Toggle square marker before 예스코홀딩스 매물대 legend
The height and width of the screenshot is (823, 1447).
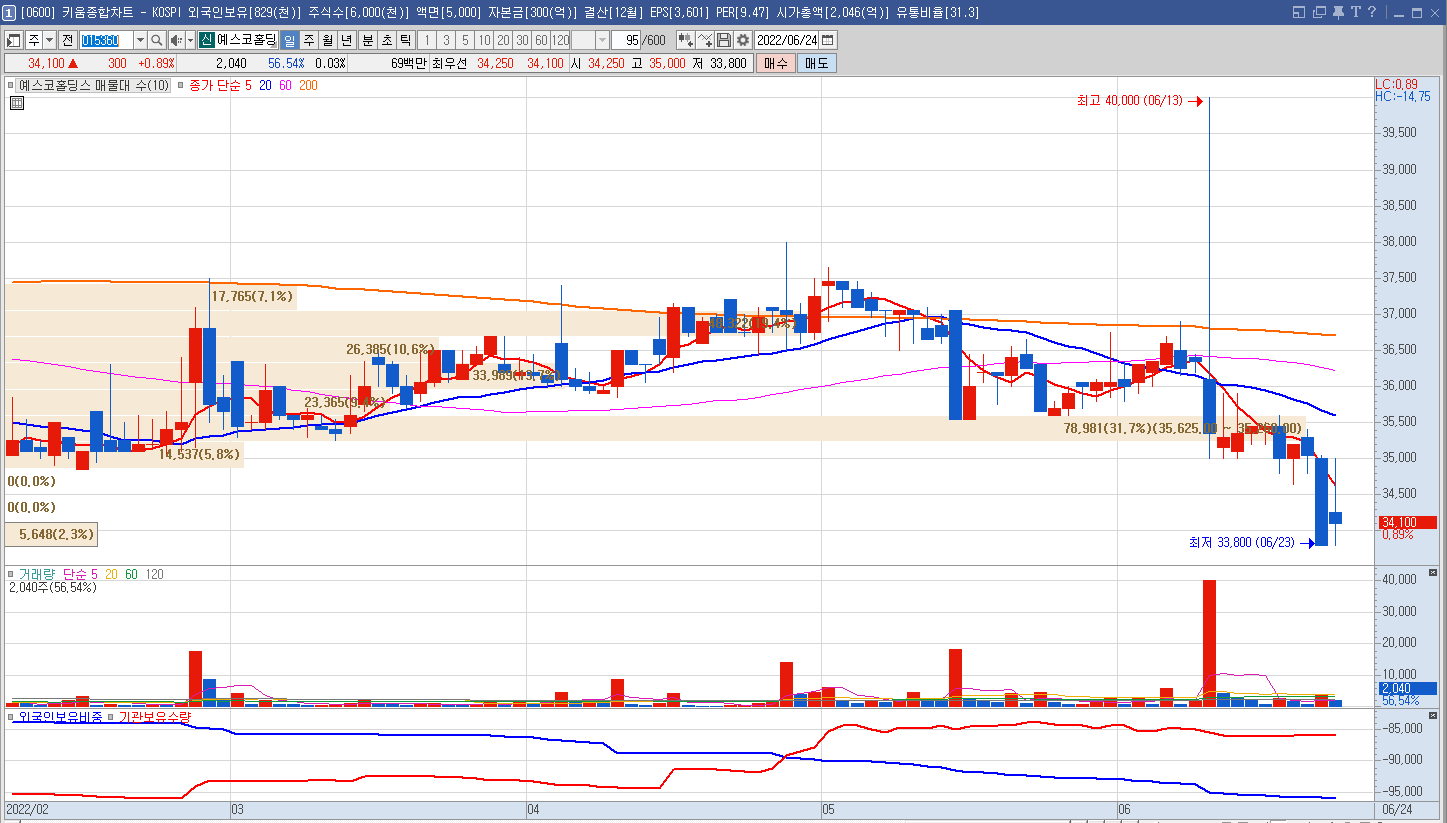[12, 86]
